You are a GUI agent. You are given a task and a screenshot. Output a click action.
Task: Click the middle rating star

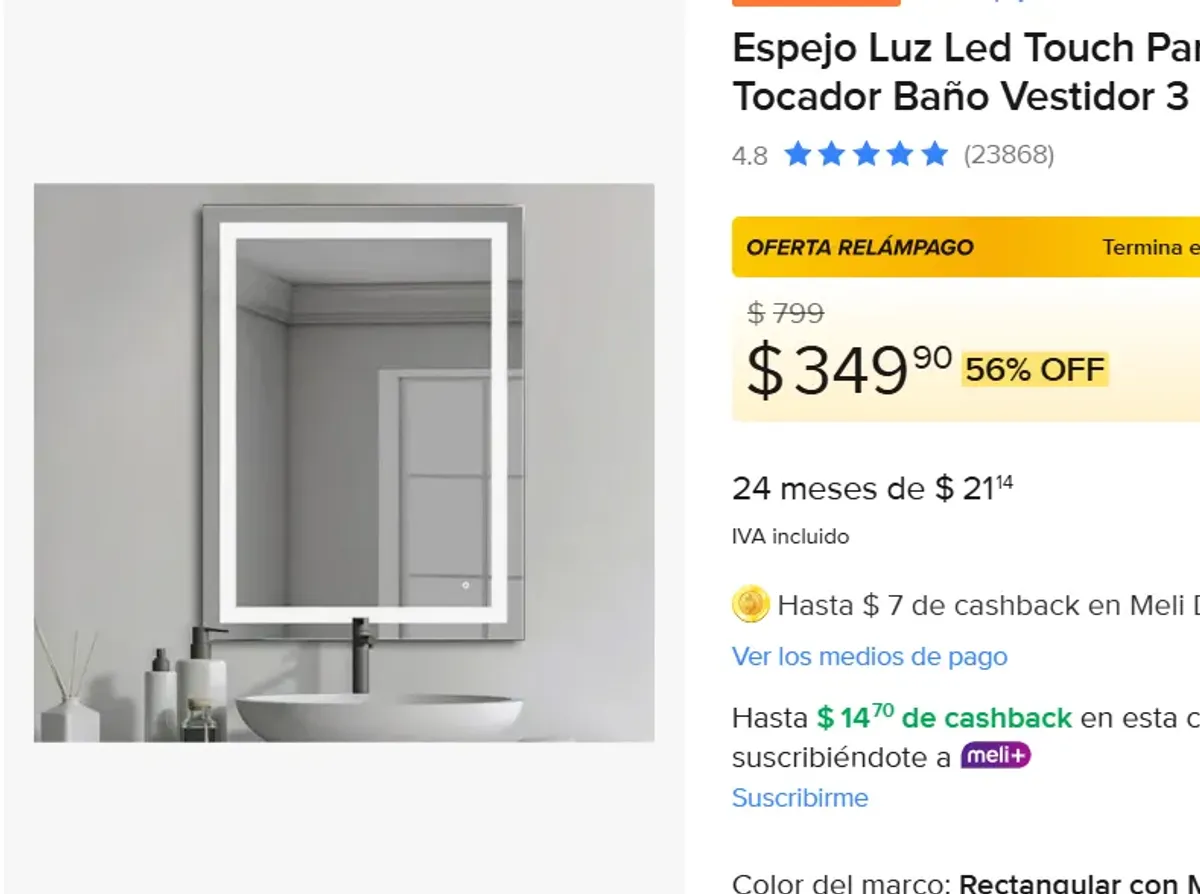coord(865,154)
